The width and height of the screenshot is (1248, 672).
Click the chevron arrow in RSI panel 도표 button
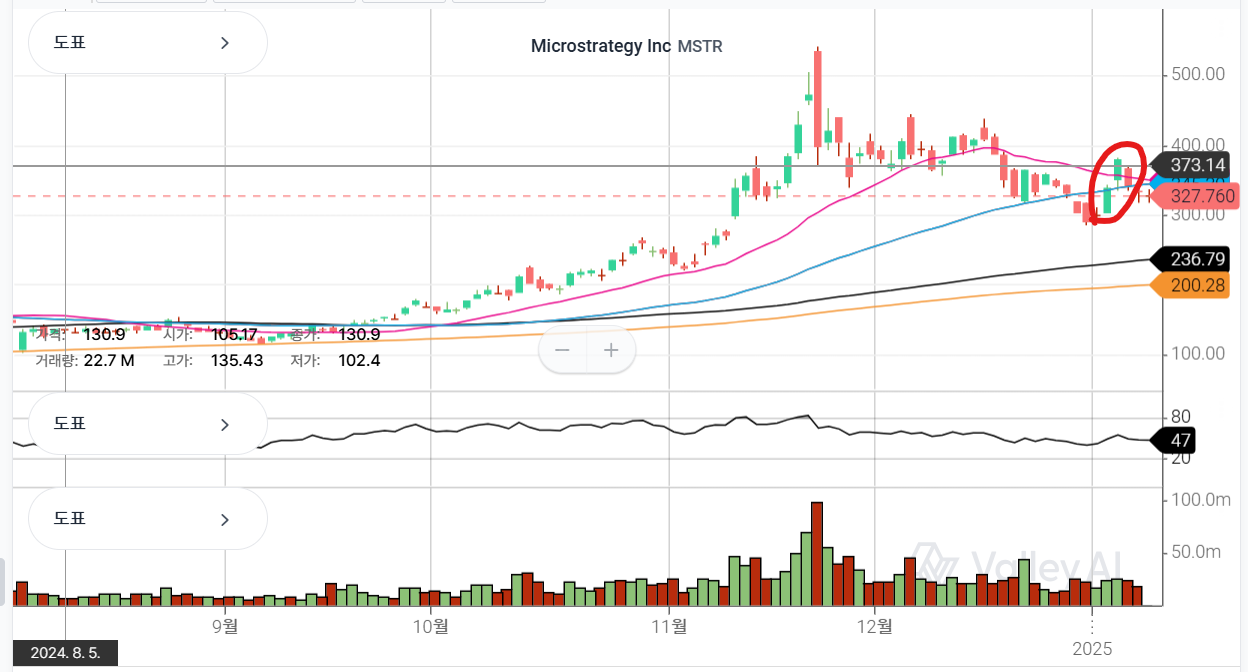225,424
